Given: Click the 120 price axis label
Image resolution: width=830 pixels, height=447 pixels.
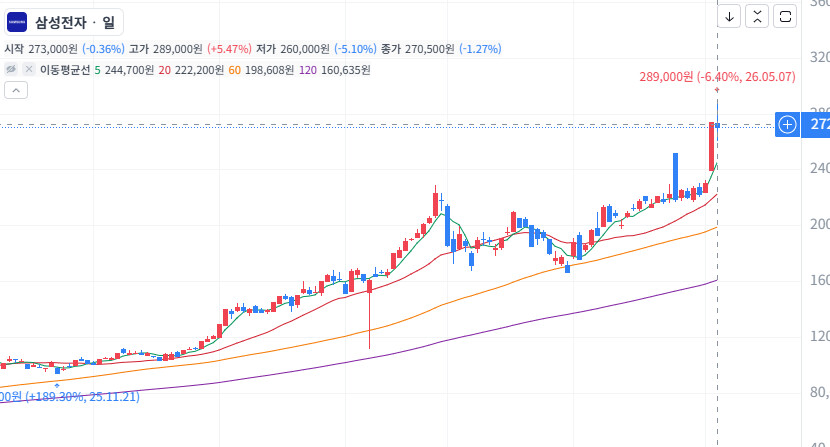Looking at the screenshot, I should 819,336.
